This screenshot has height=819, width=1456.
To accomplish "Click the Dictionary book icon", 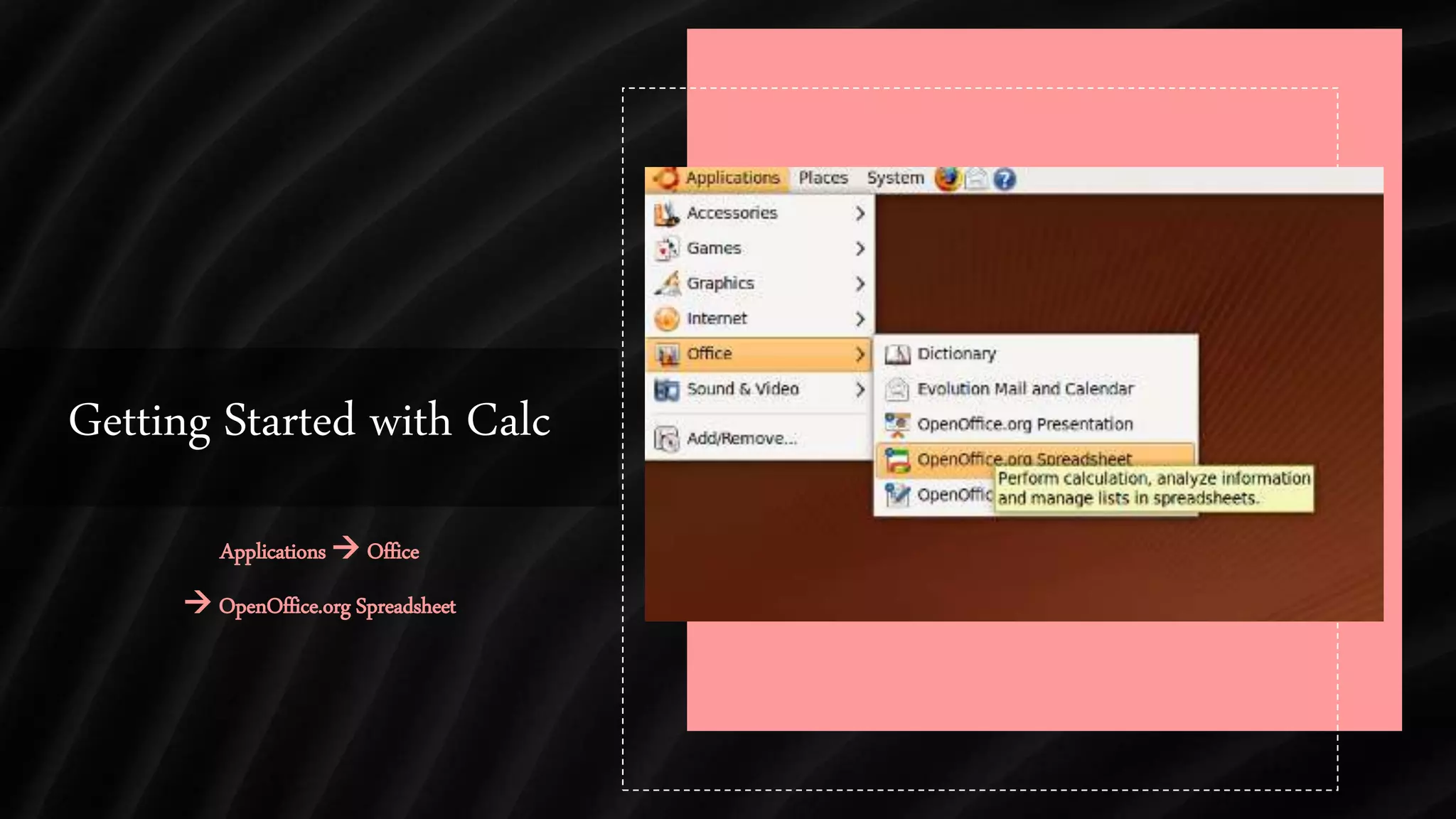I will 897,354.
